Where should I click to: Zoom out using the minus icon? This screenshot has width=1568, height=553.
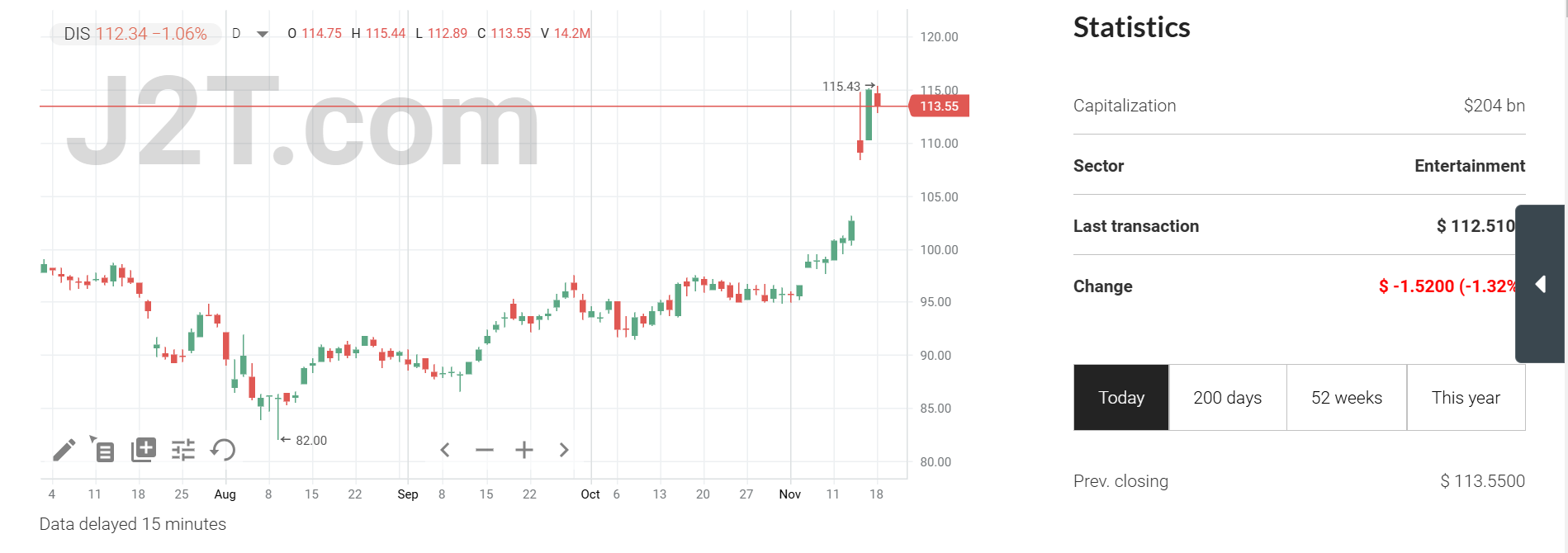click(x=485, y=449)
